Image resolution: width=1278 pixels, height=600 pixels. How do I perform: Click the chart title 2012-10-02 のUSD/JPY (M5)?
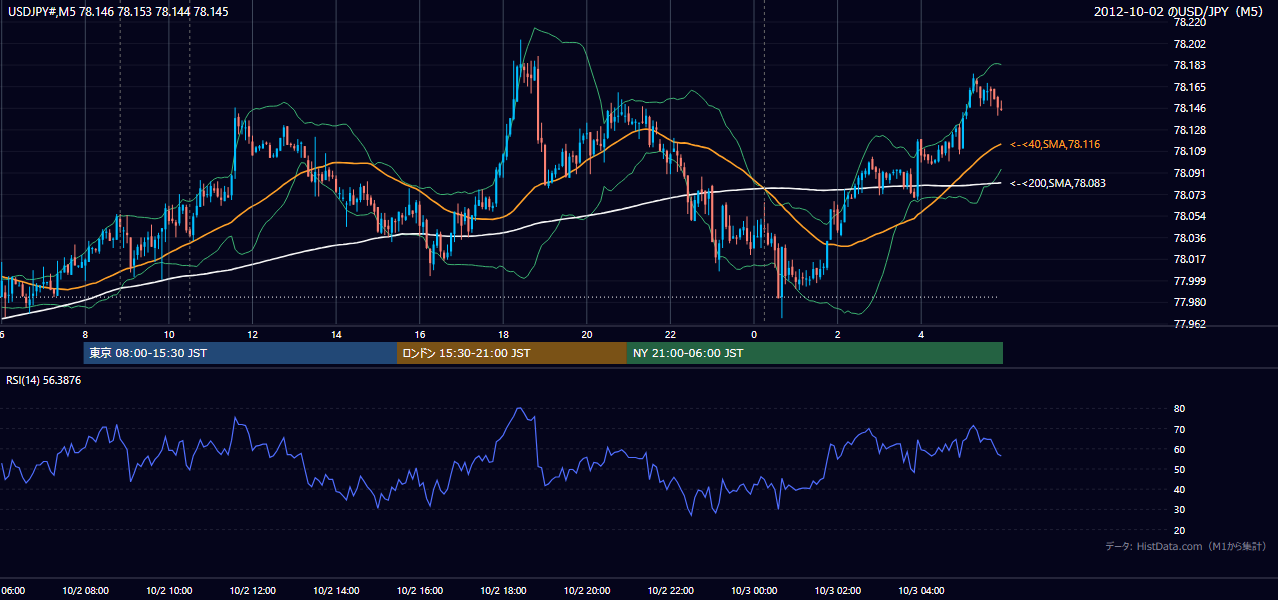1180,10
